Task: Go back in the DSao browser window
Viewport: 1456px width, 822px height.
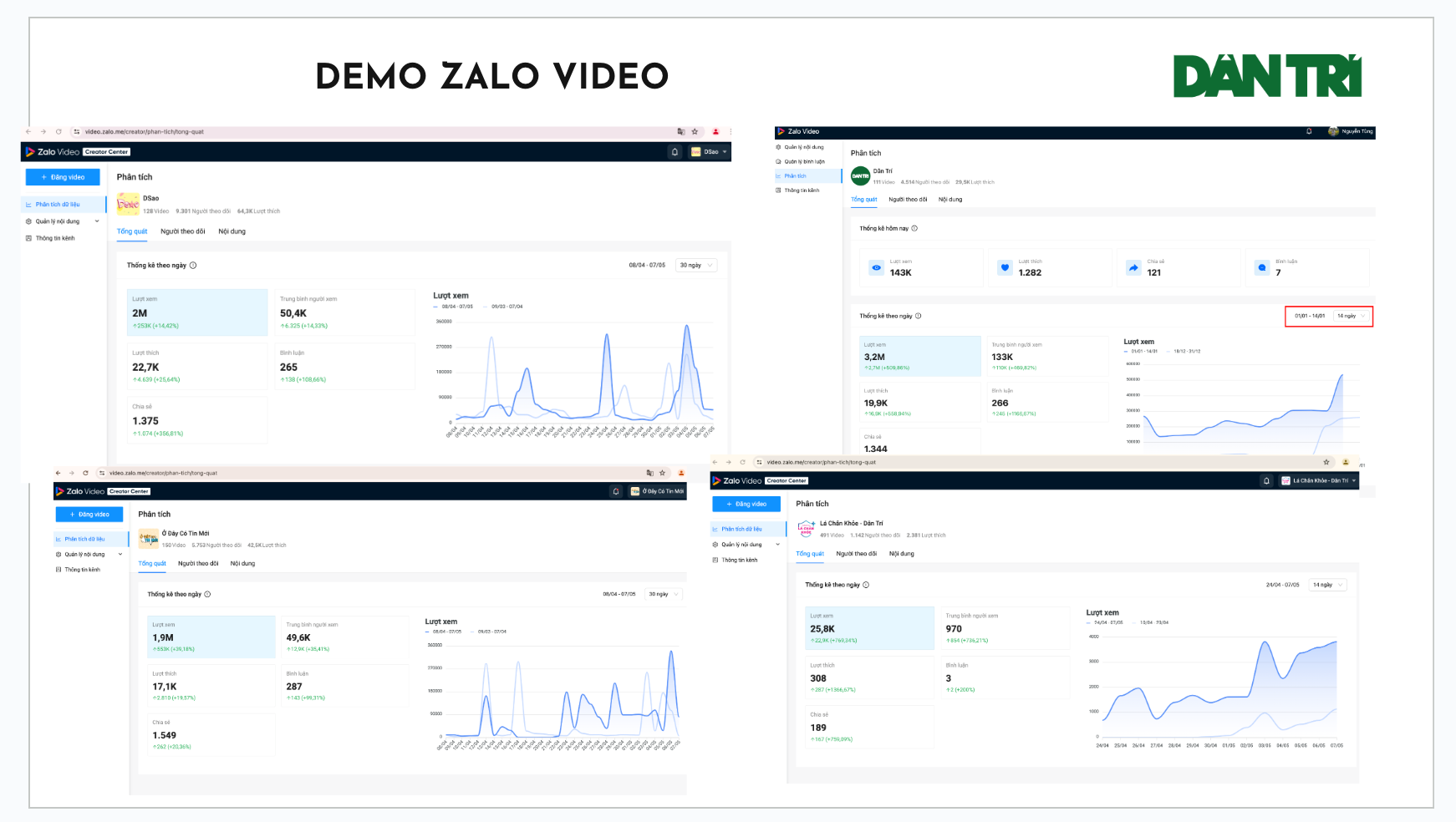Action: click(x=28, y=132)
